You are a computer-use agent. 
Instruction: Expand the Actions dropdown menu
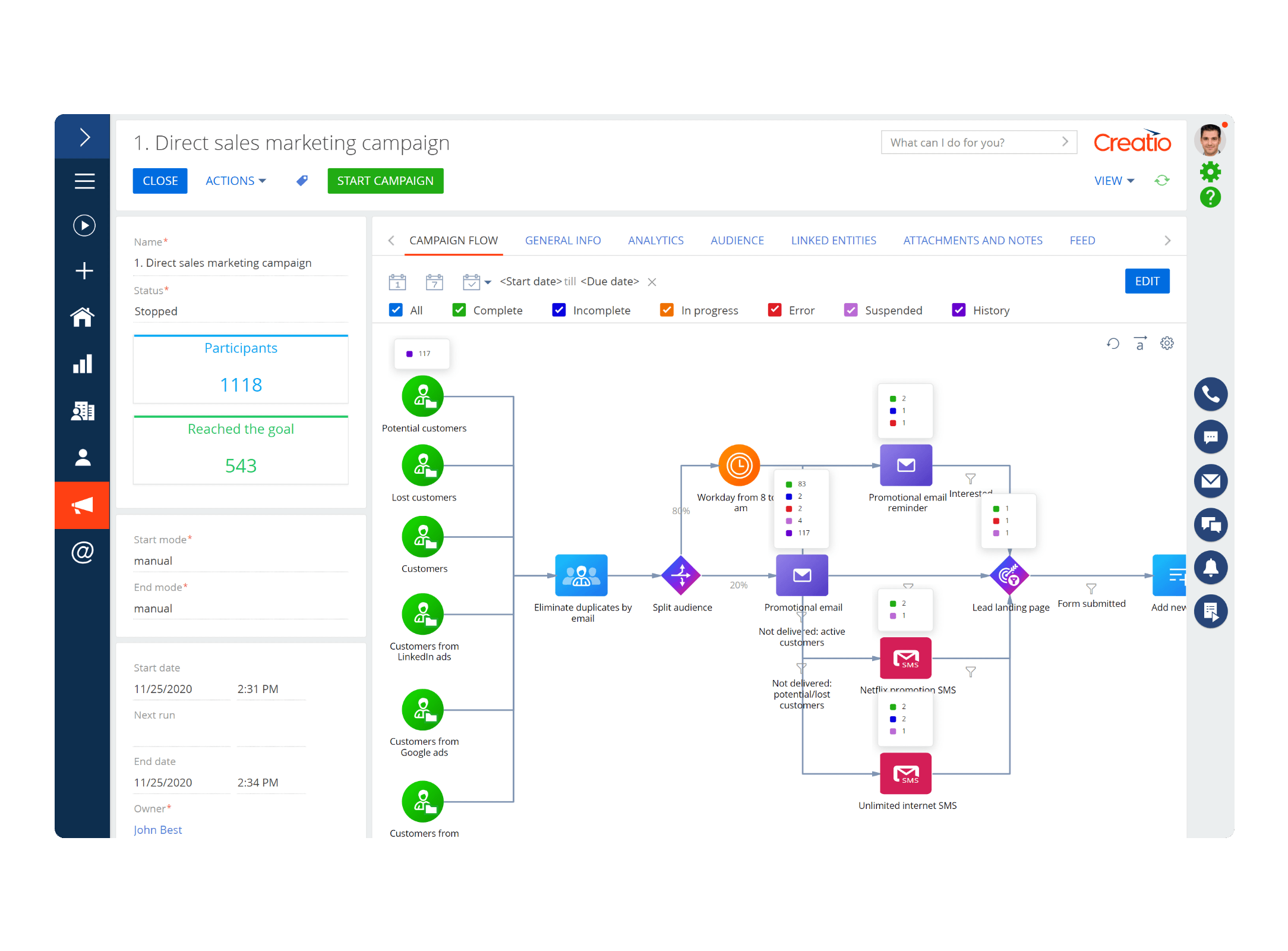click(x=235, y=181)
